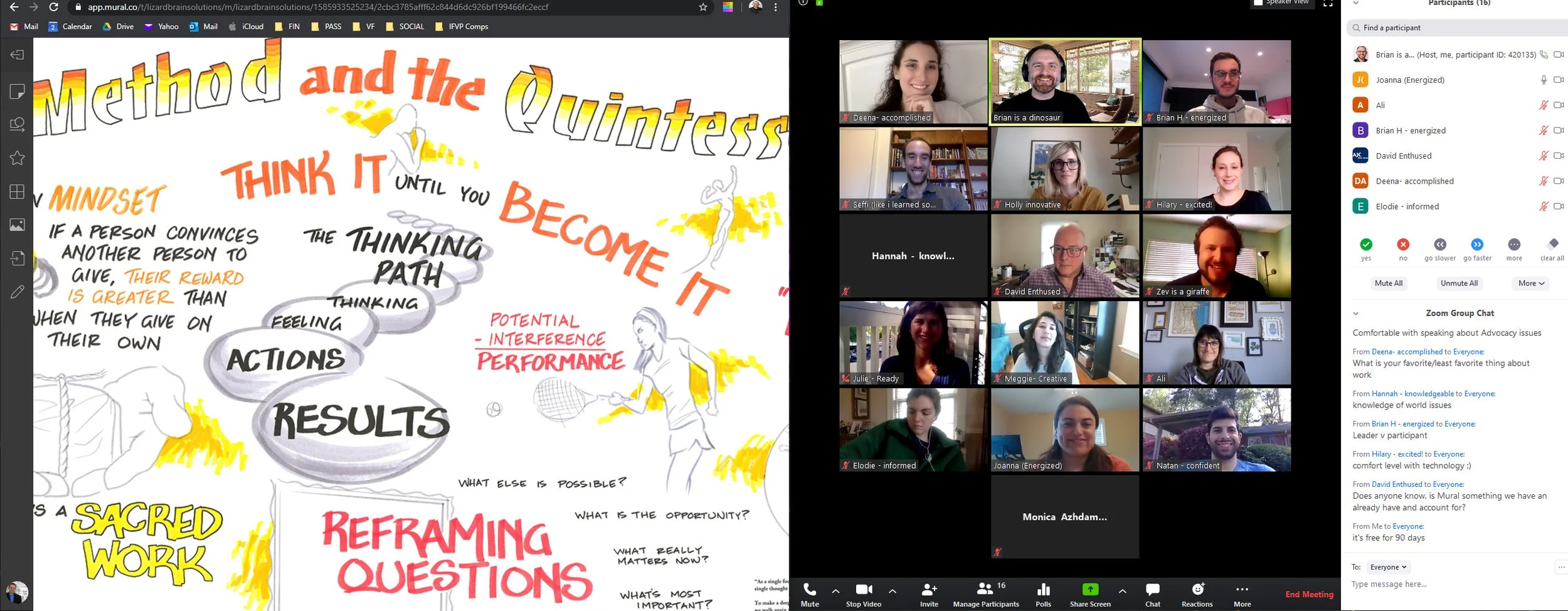This screenshot has width=1568, height=611.
Task: Open iCloud bookmark
Action: tap(245, 26)
